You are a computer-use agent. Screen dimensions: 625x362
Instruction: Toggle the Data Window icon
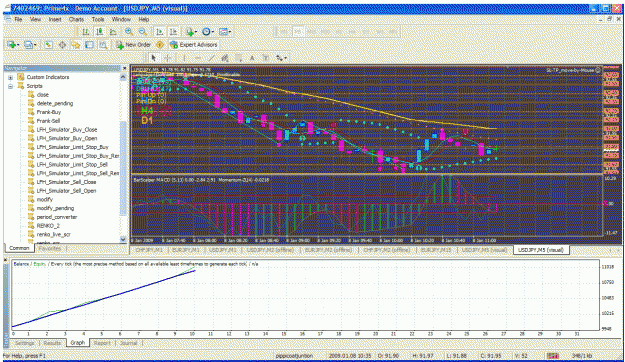click(x=62, y=45)
